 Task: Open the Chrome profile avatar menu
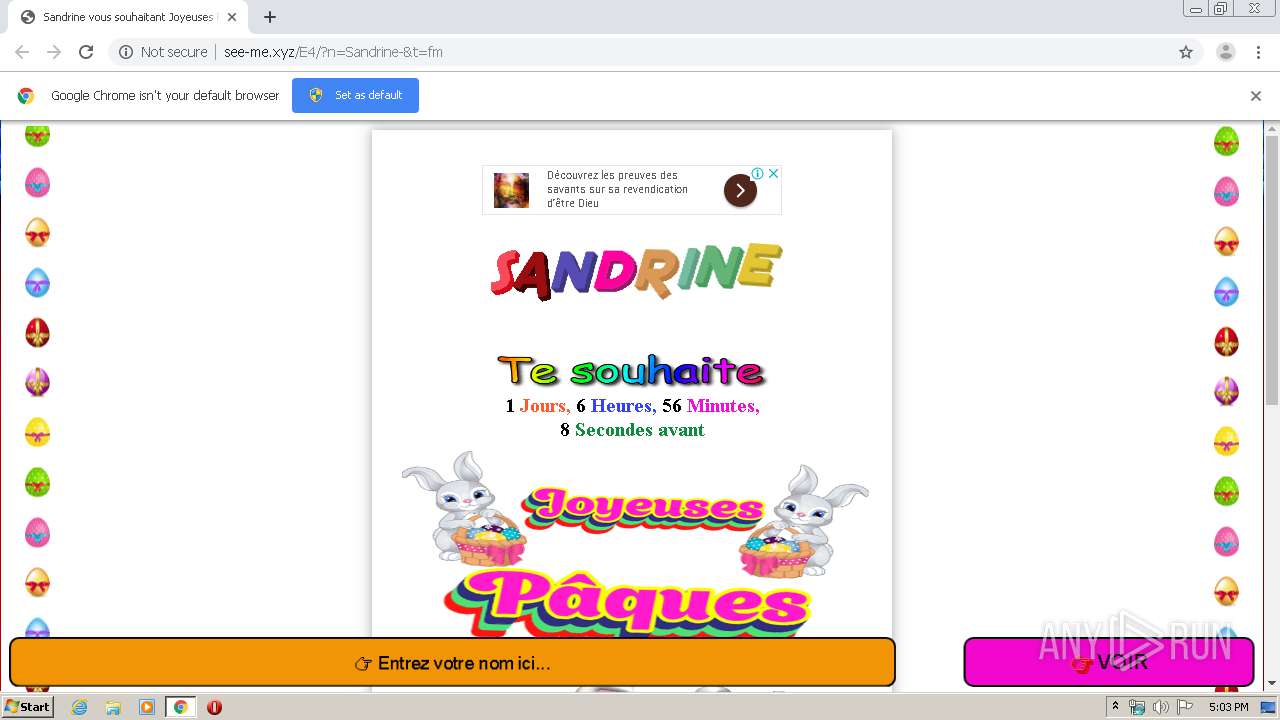[1226, 52]
